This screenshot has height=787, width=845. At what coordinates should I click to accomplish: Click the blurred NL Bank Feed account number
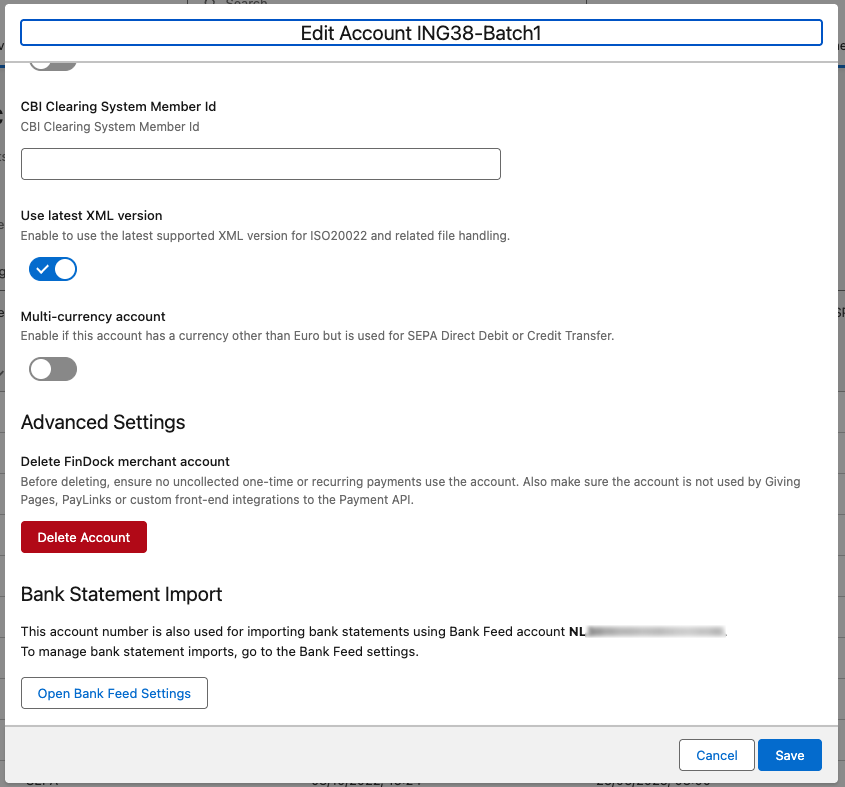pos(661,632)
